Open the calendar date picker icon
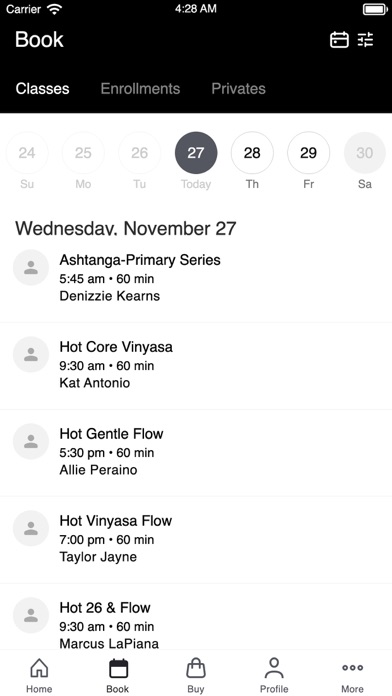The image size is (392, 696). pyautogui.click(x=339, y=40)
